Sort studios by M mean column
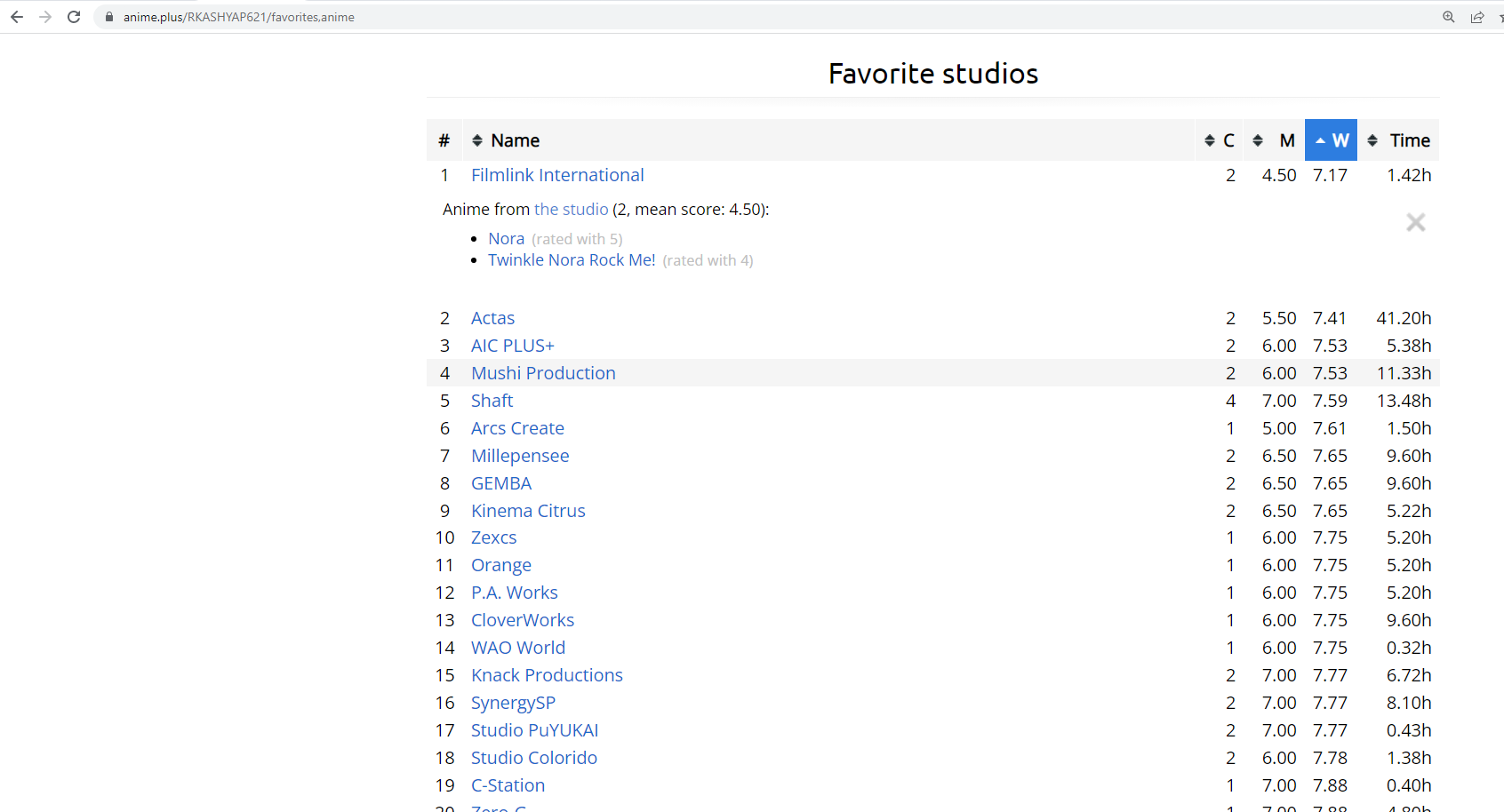This screenshot has height=812, width=1504. point(1274,140)
